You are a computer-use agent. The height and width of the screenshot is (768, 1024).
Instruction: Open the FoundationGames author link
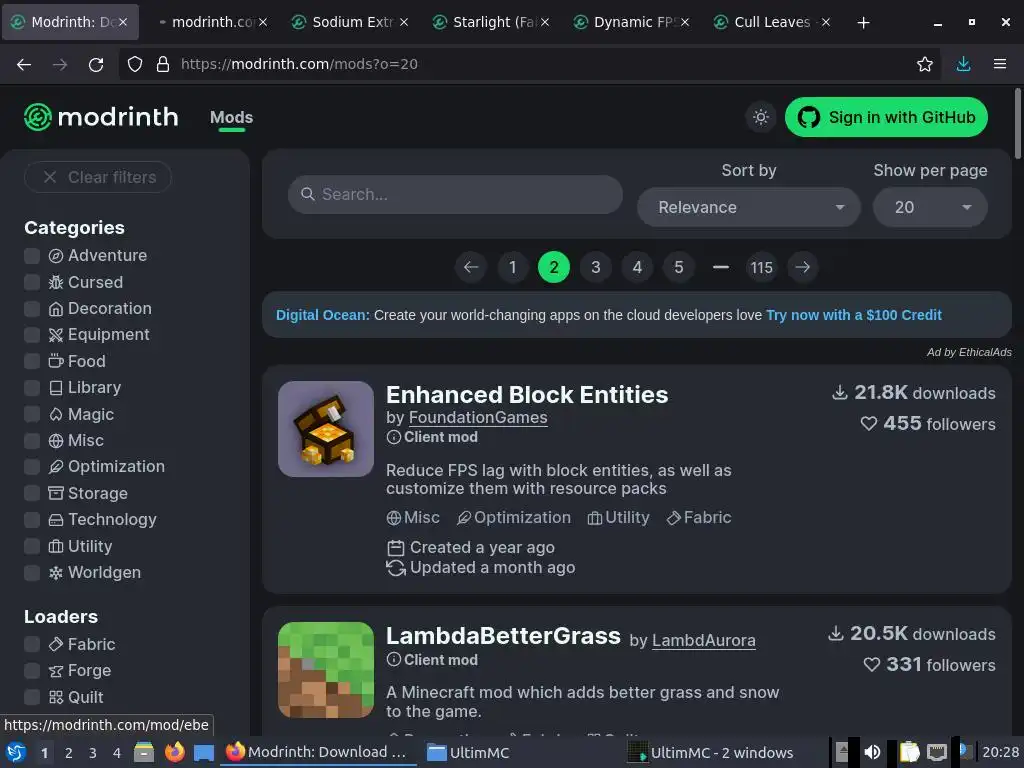pyautogui.click(x=478, y=417)
